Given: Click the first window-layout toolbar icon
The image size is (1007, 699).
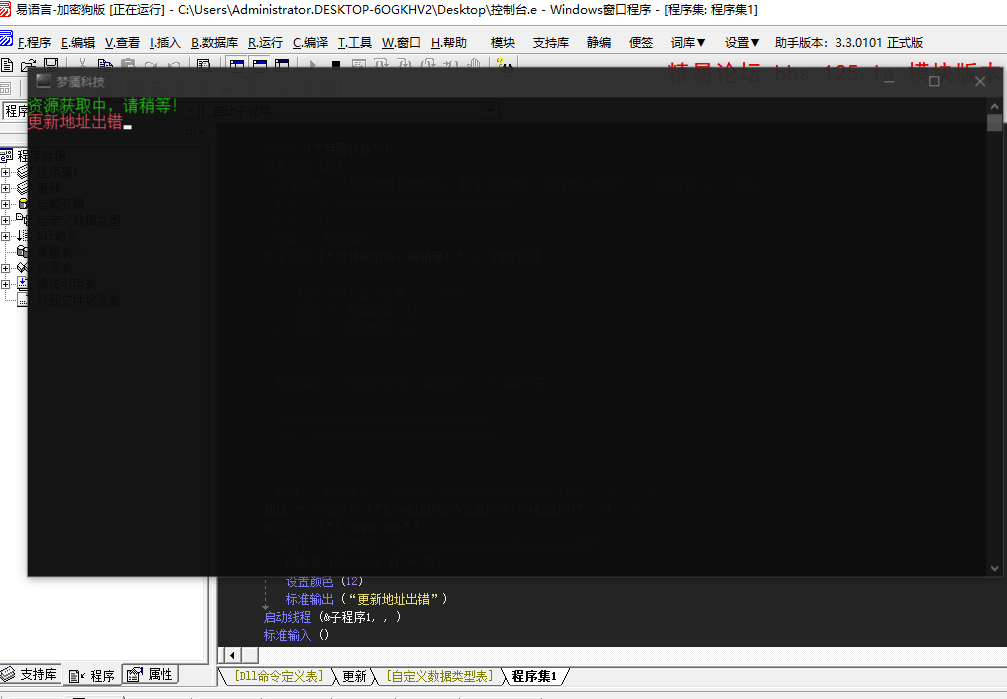Looking at the screenshot, I should click(x=237, y=64).
